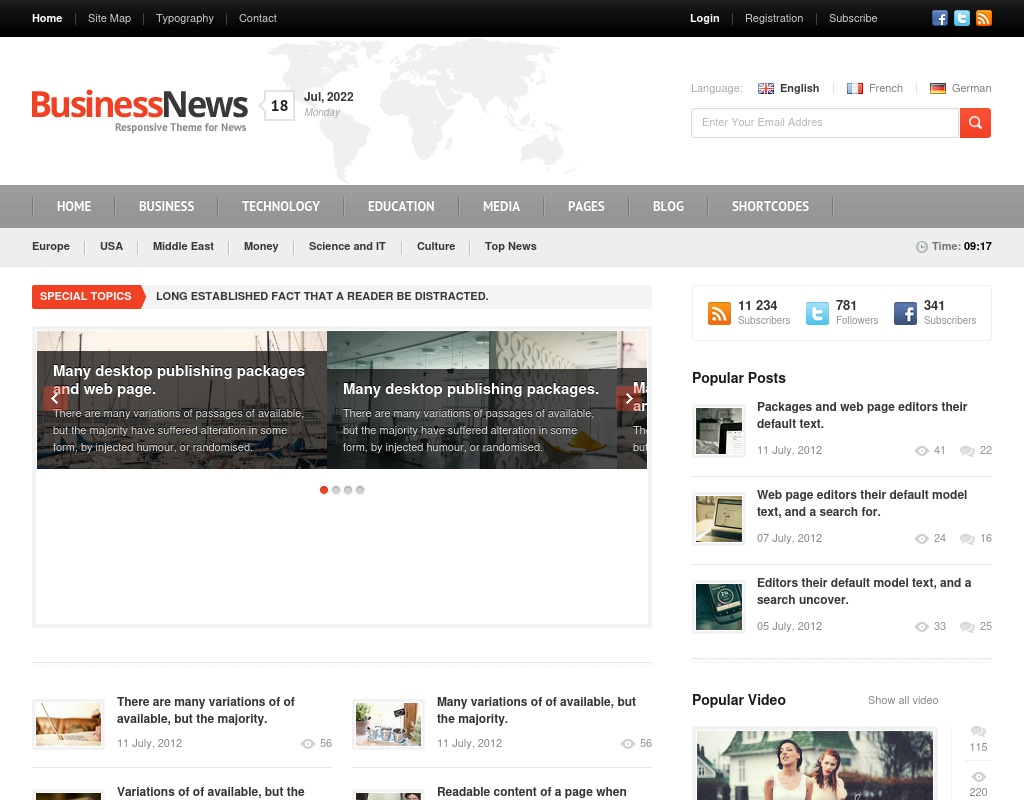Go to previous slide with left arrow
The width and height of the screenshot is (1024, 800).
coord(55,398)
